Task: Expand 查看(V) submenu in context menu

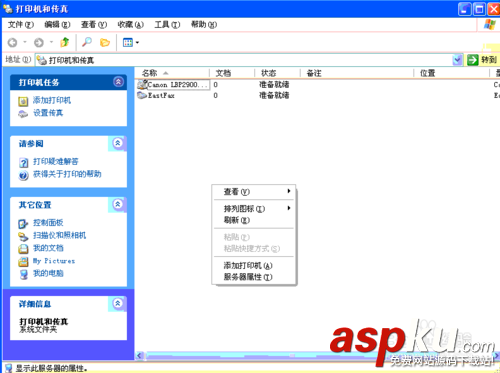Action: 254,192
